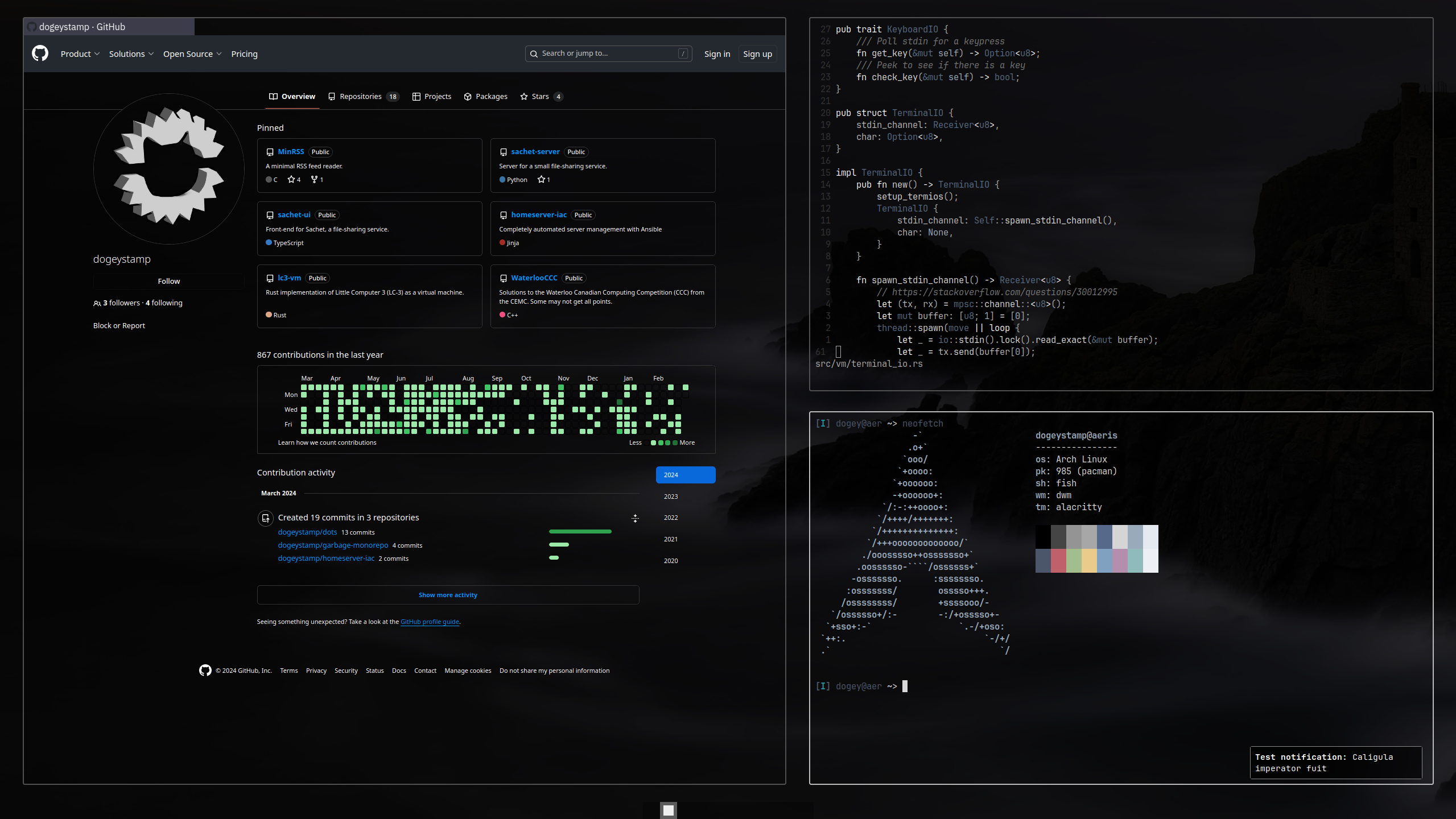Open the GitHub profile guide link
Viewport: 1456px width, 819px height.
pos(430,622)
